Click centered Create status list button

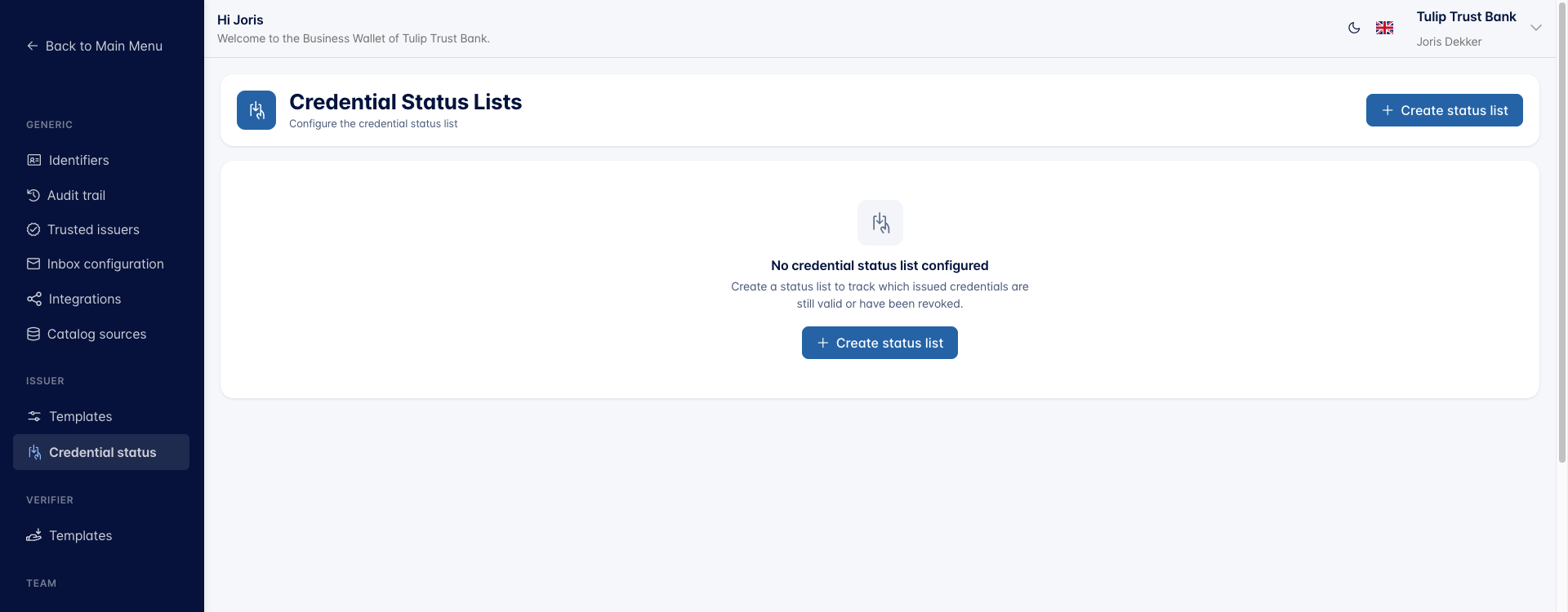[x=880, y=343]
